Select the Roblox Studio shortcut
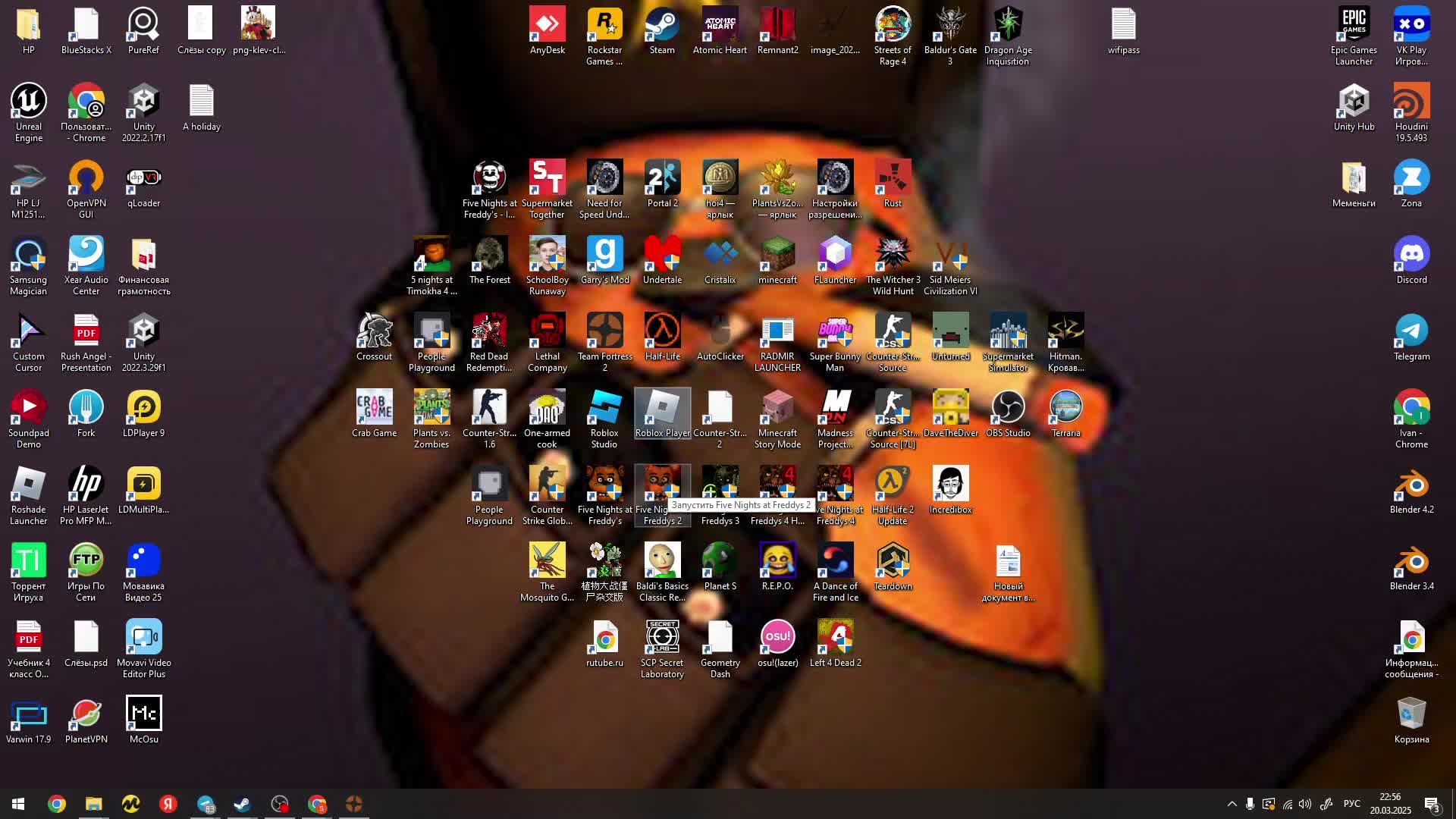Viewport: 1456px width, 819px height. coord(604,408)
